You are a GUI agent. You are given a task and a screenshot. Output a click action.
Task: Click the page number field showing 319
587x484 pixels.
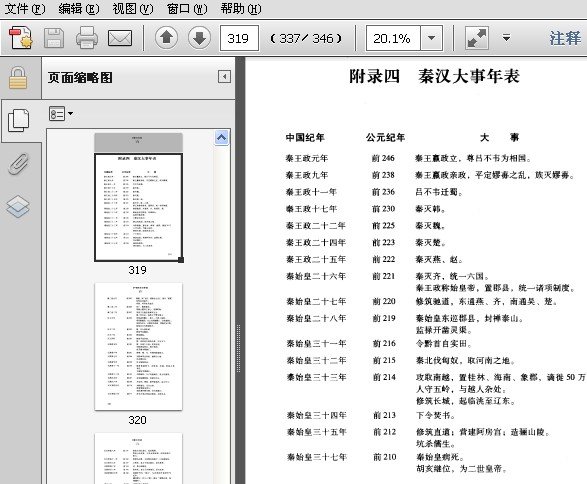pos(239,38)
